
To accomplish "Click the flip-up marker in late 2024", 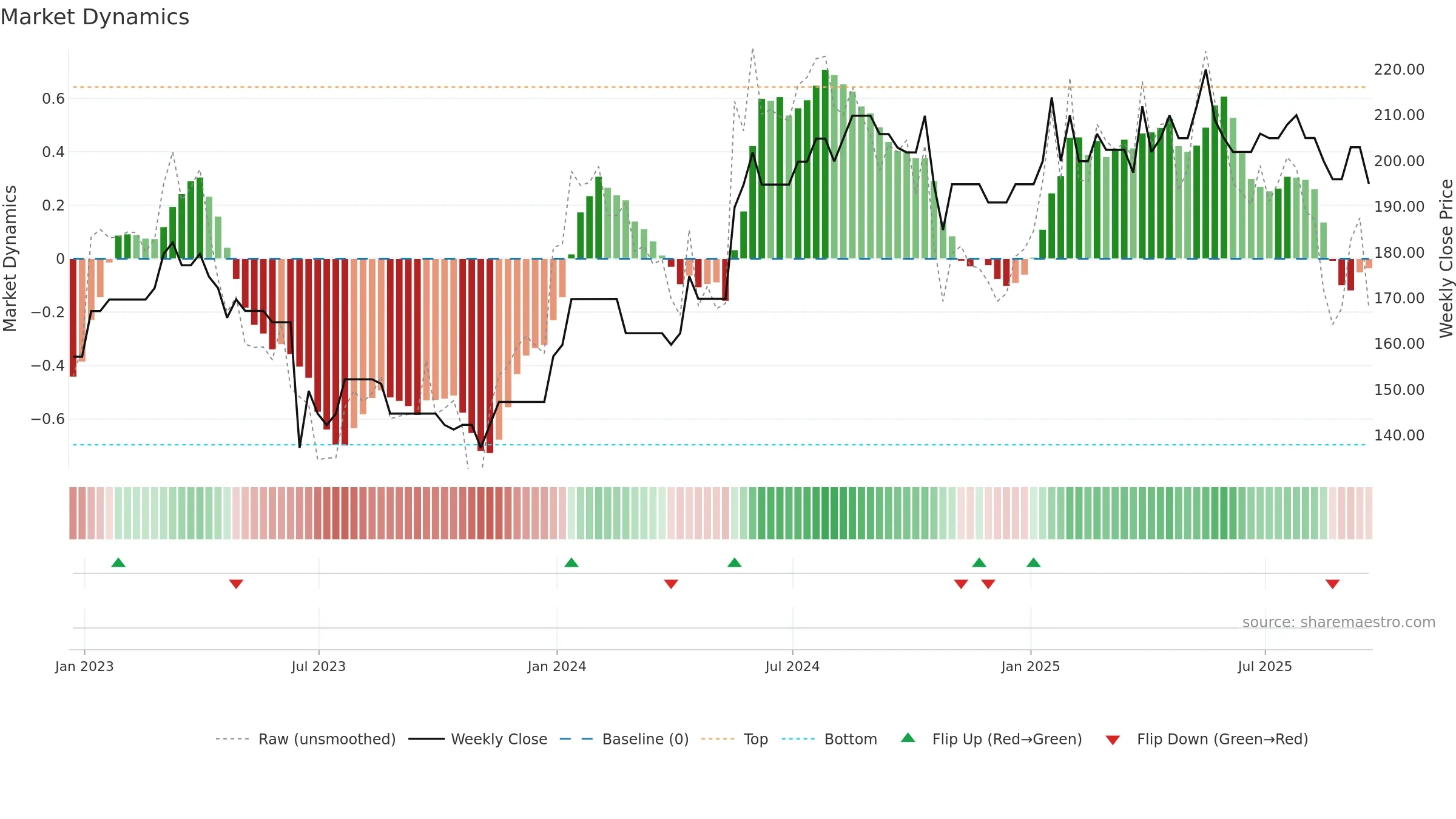I will pos(979,562).
